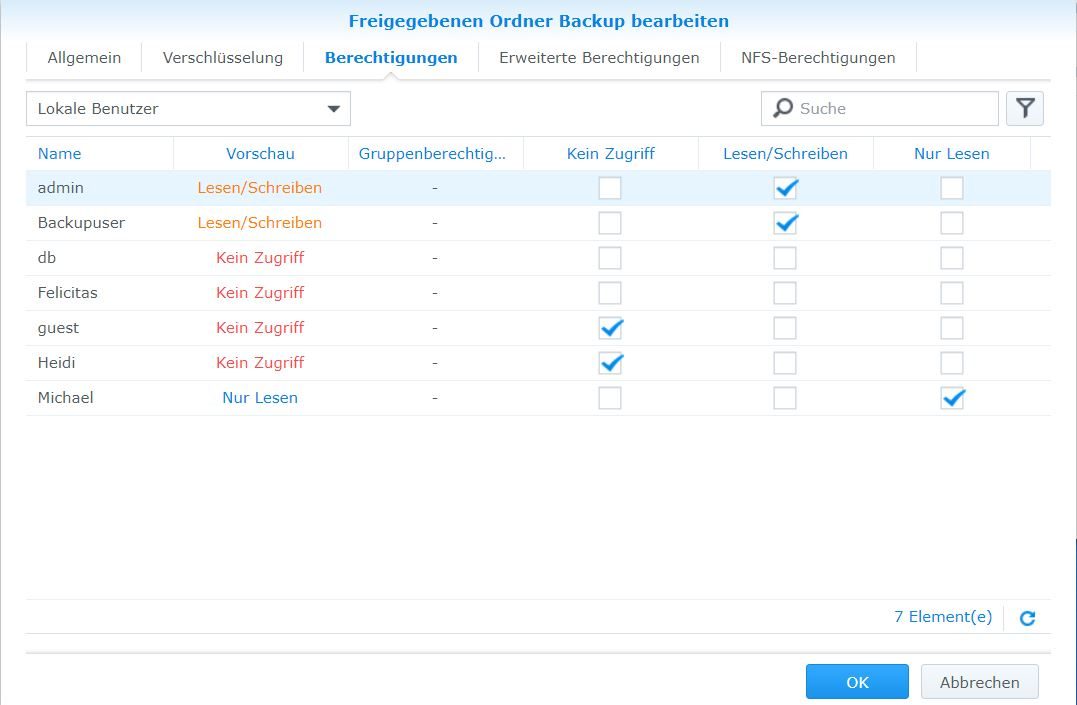Select the NFS-Berechtigungen tab
Viewport: 1077px width, 705px height.
click(x=818, y=58)
